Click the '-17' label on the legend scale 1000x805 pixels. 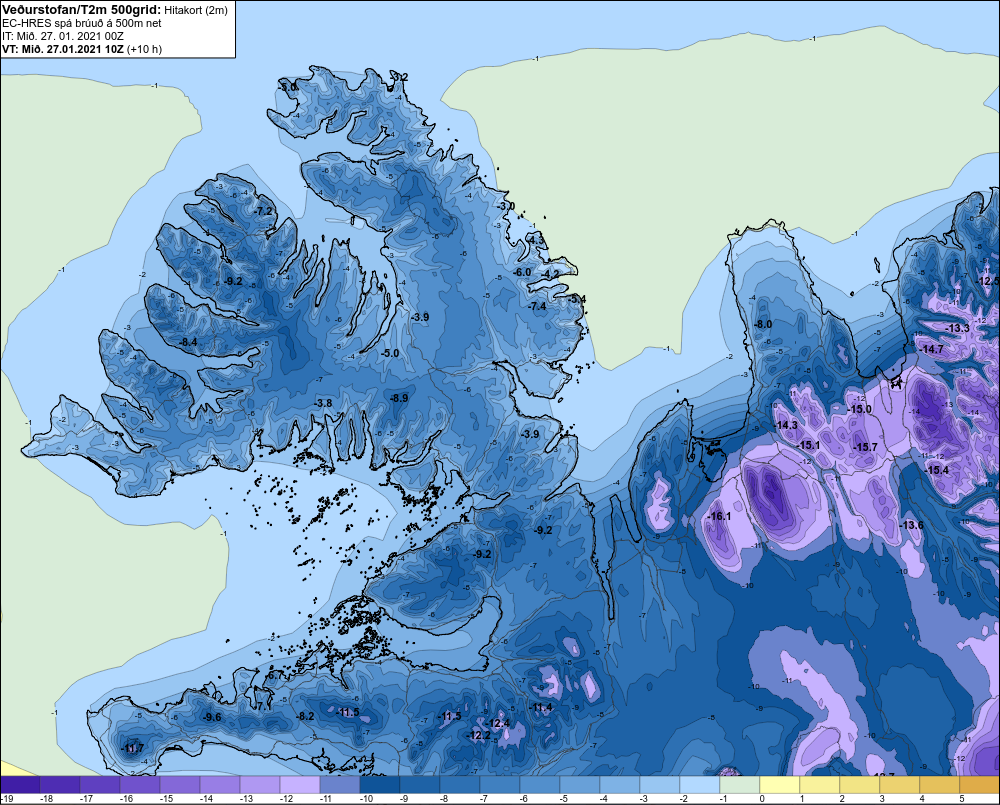[86, 799]
